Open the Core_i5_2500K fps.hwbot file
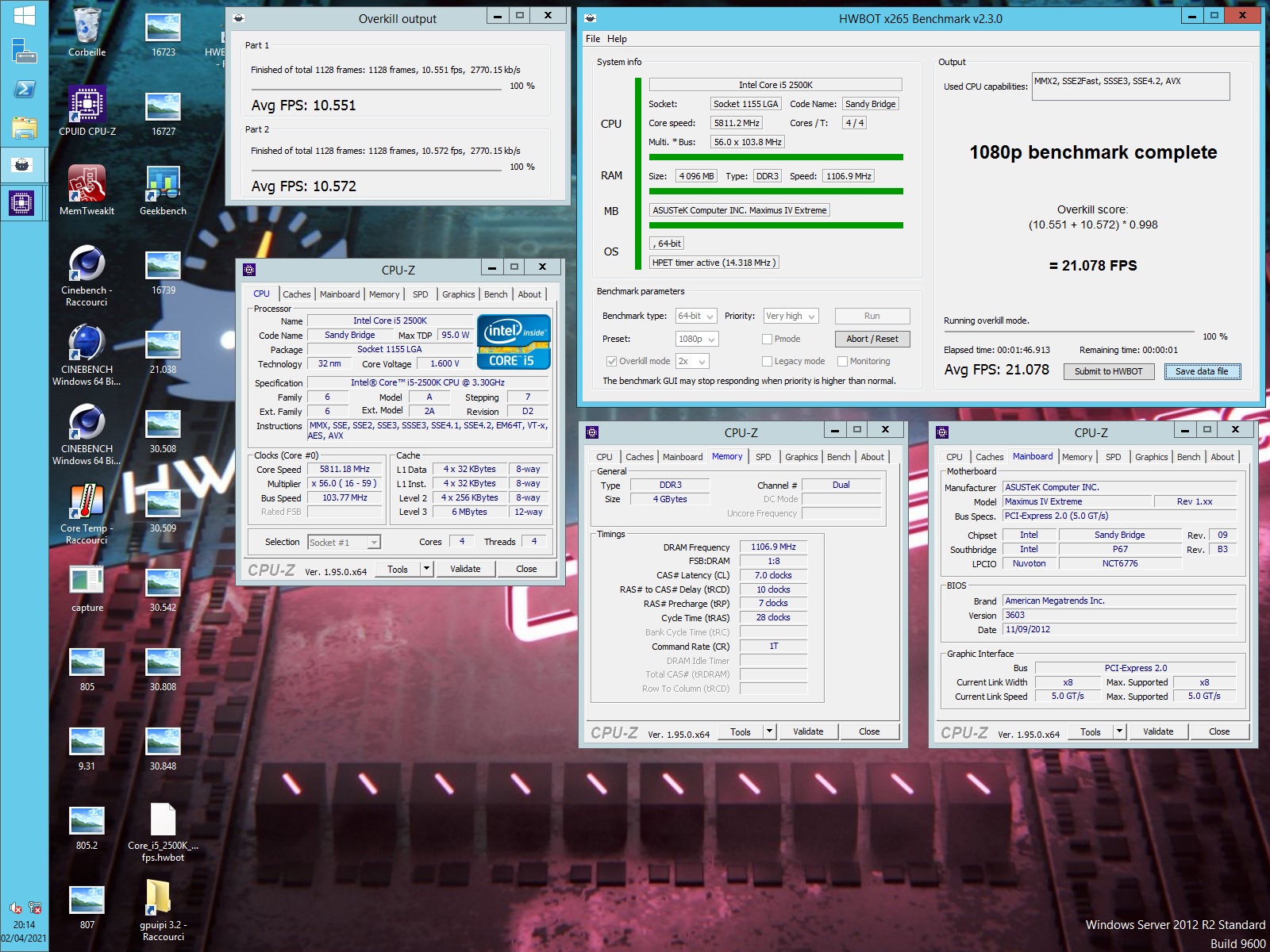The image size is (1270, 952). [163, 831]
